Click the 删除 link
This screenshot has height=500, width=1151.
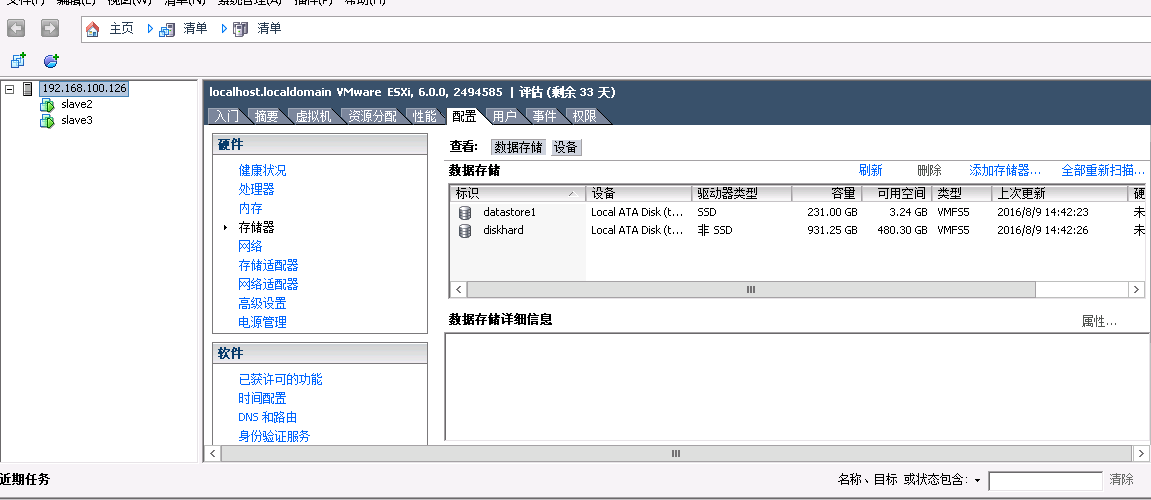tap(929, 170)
